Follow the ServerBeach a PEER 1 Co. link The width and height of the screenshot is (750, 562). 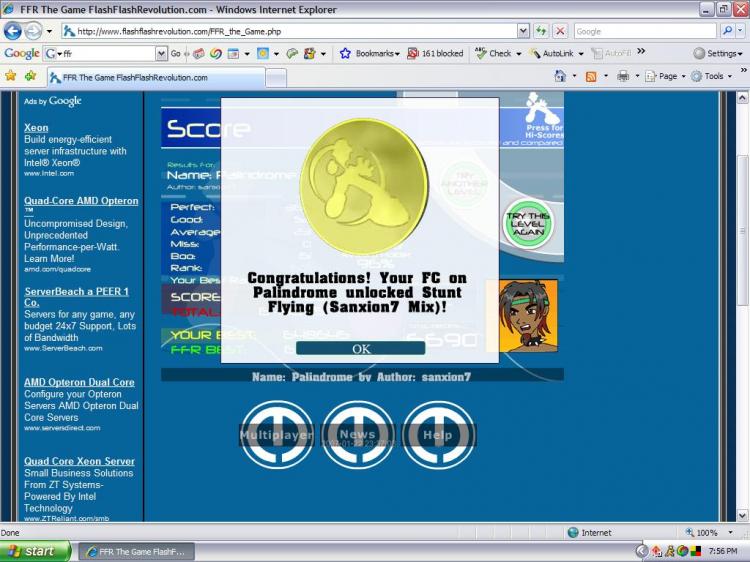pyautogui.click(x=77, y=297)
